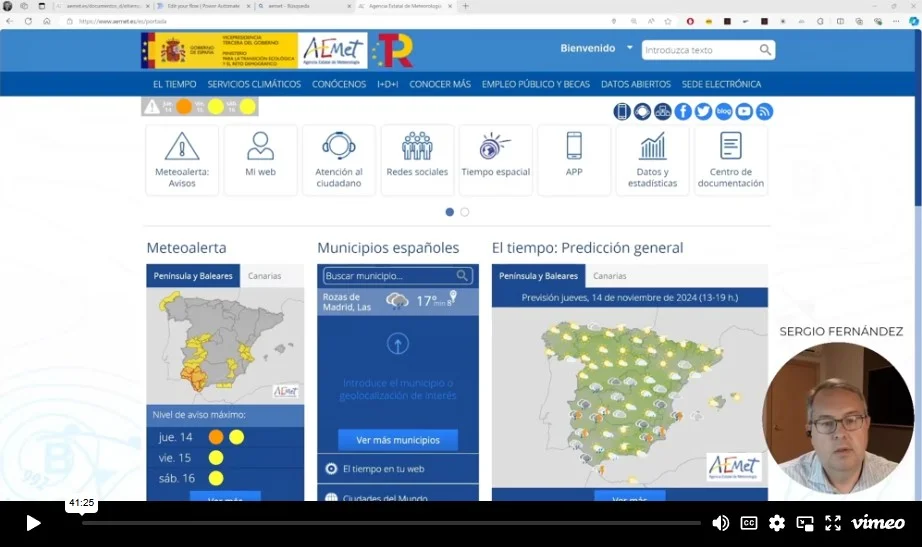922x547 pixels.
Task: Expand the Bienvenido dropdown arrow
Action: (629, 48)
